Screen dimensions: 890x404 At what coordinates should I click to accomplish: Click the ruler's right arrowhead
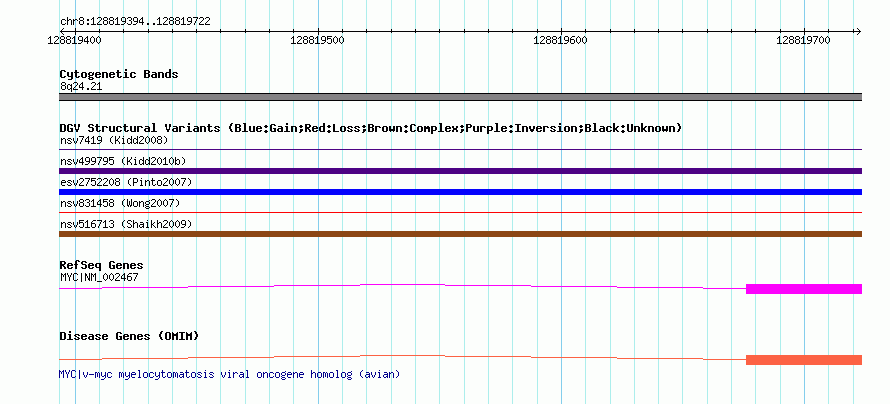(858, 31)
